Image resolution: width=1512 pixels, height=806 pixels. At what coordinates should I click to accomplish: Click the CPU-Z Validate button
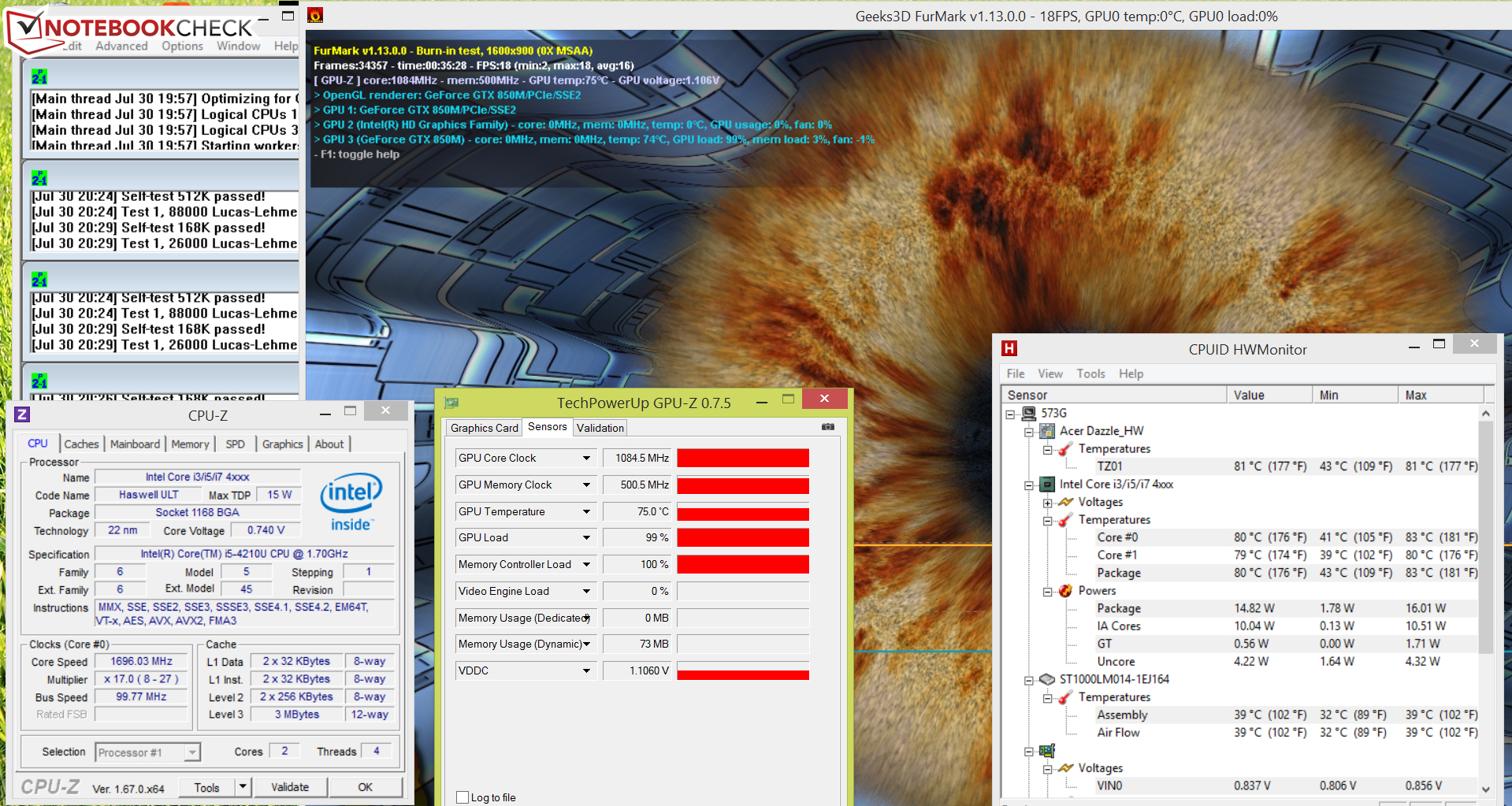[290, 787]
